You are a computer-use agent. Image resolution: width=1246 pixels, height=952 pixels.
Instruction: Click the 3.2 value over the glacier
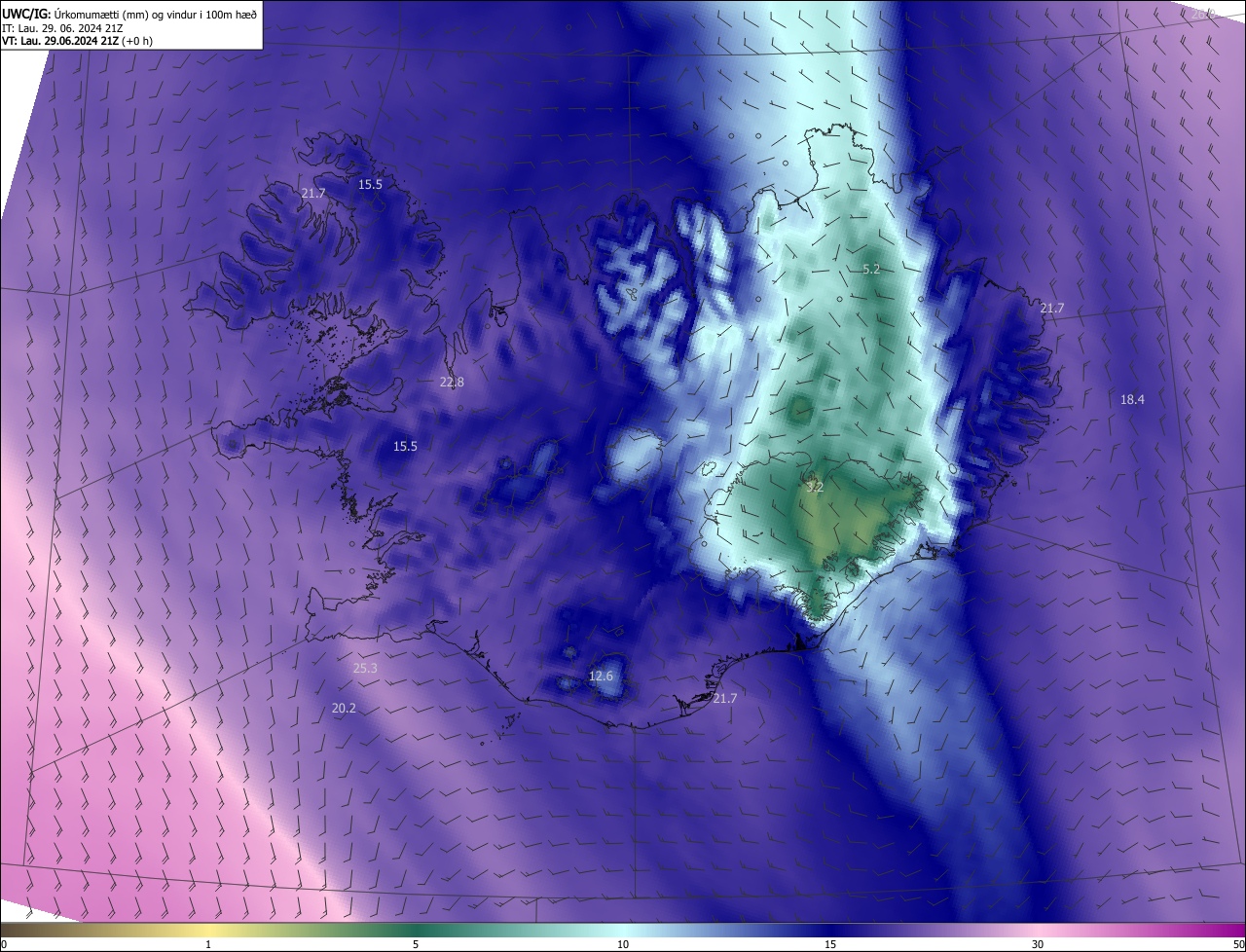coord(816,488)
